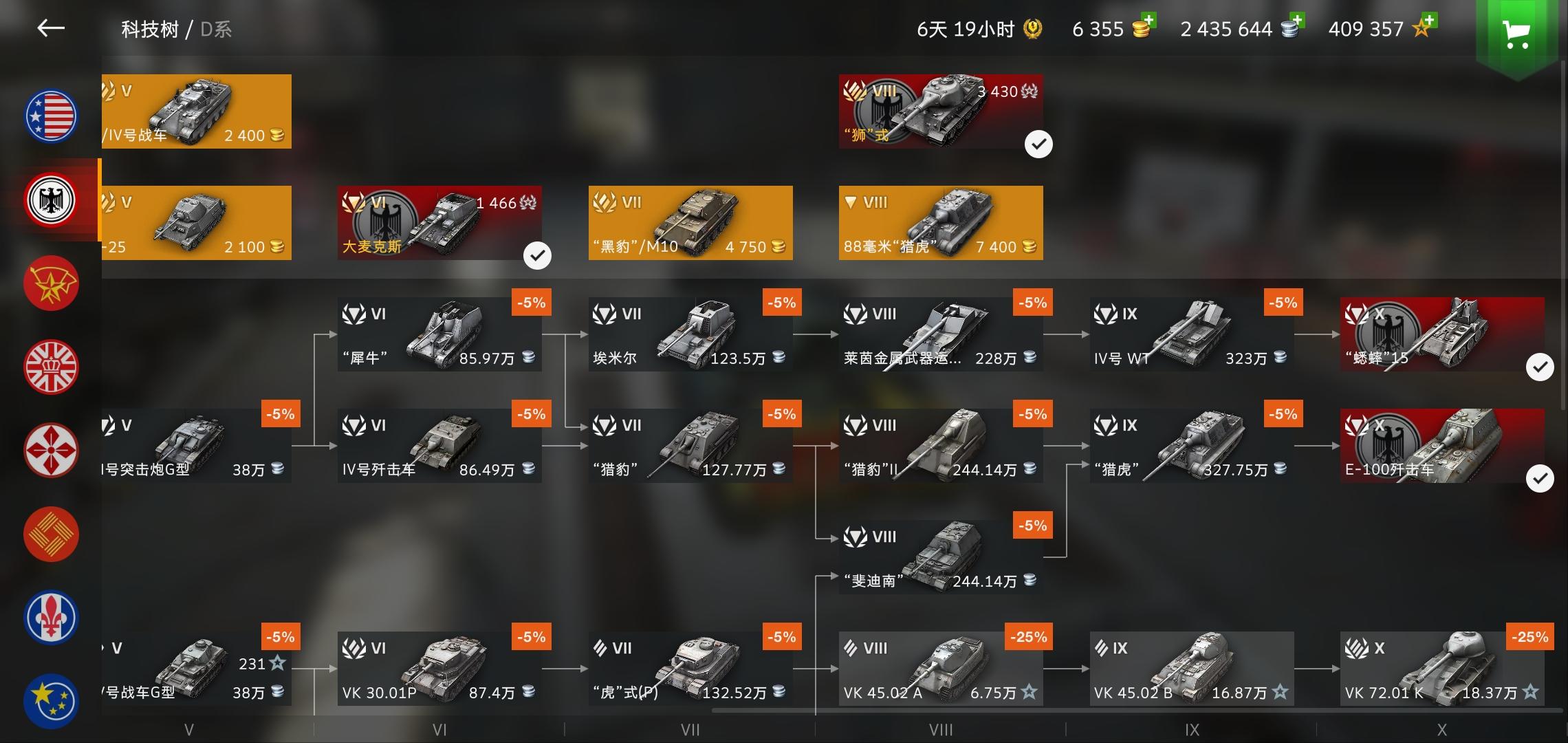Open the shopping cart store
Screen dimensions: 1568x743
click(x=1516, y=33)
